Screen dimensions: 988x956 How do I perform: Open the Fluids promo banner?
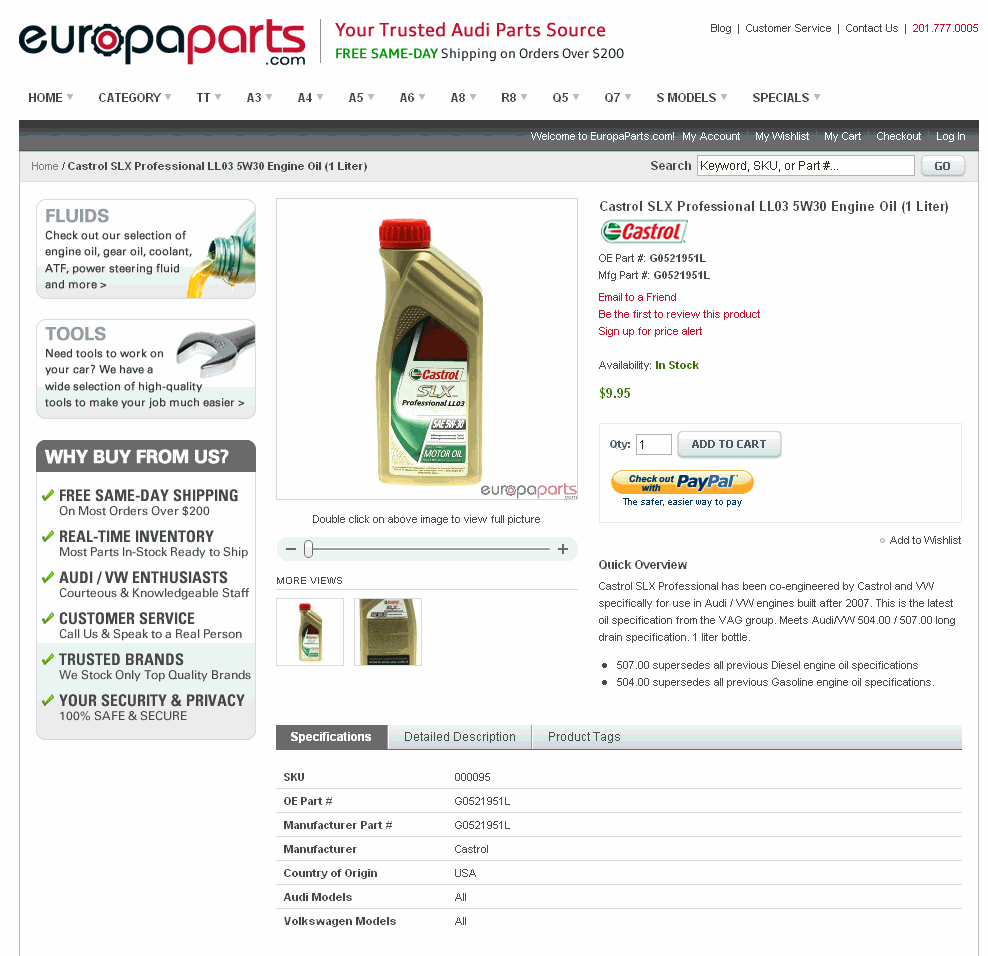(x=146, y=249)
